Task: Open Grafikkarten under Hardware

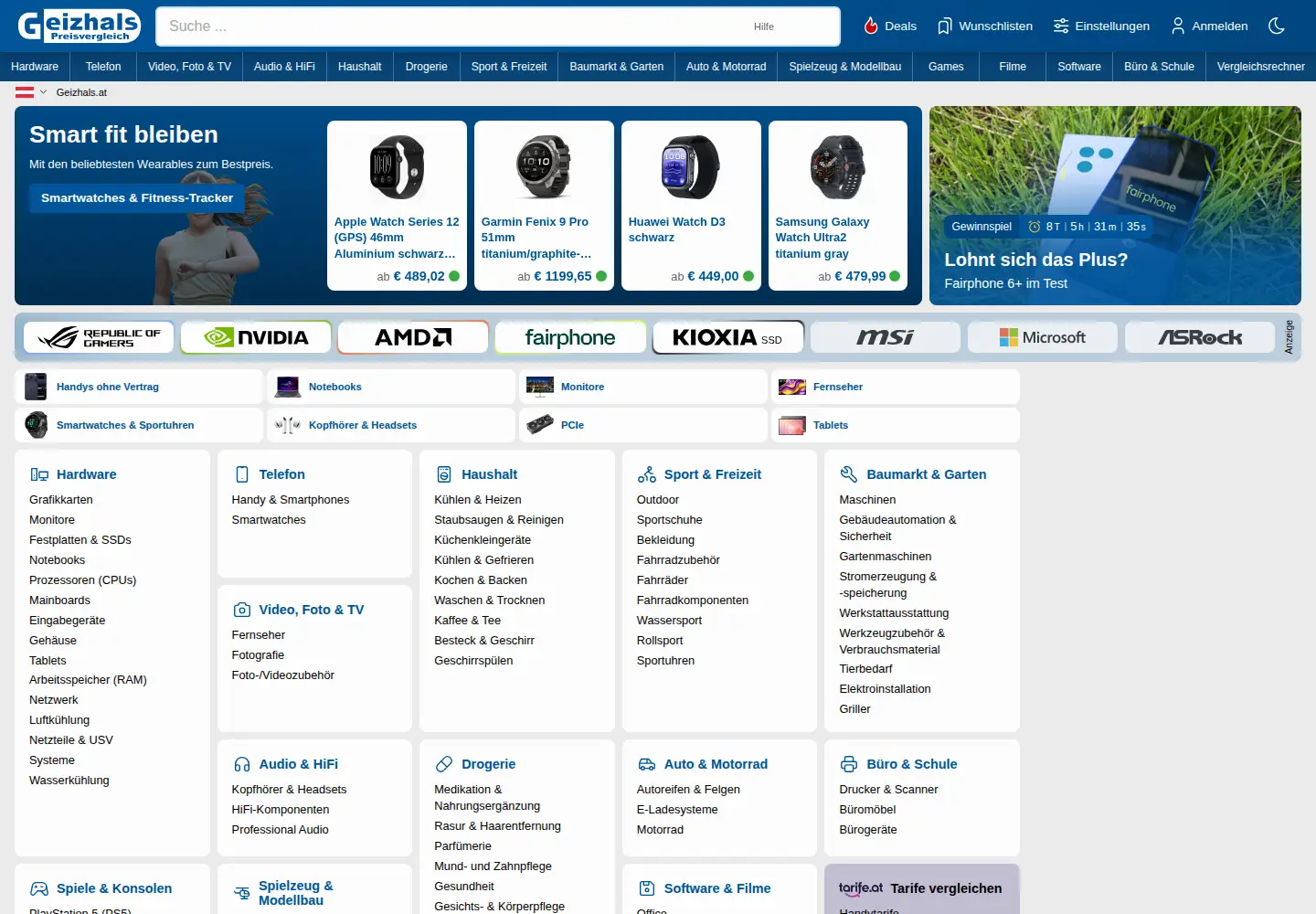Action: pos(61,500)
